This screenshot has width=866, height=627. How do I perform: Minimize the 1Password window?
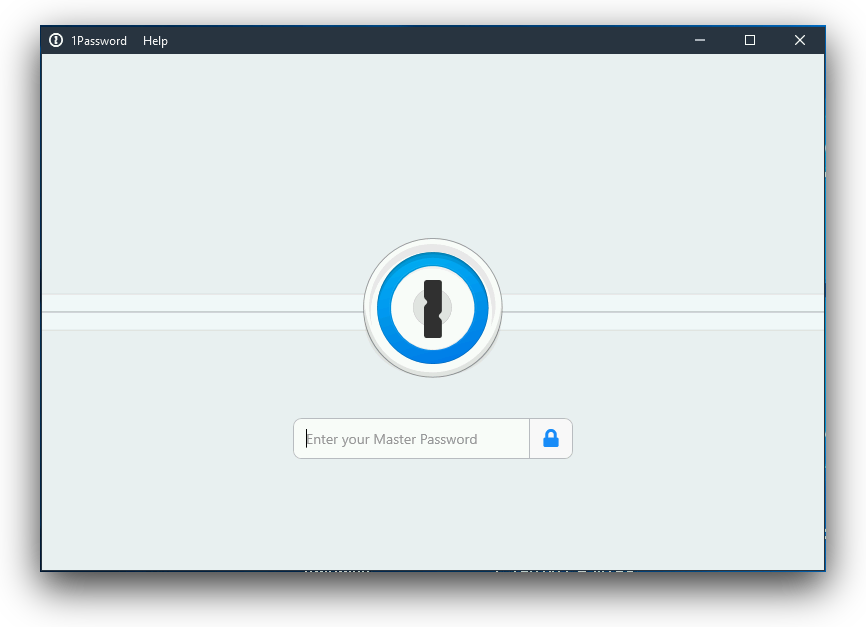click(x=699, y=40)
